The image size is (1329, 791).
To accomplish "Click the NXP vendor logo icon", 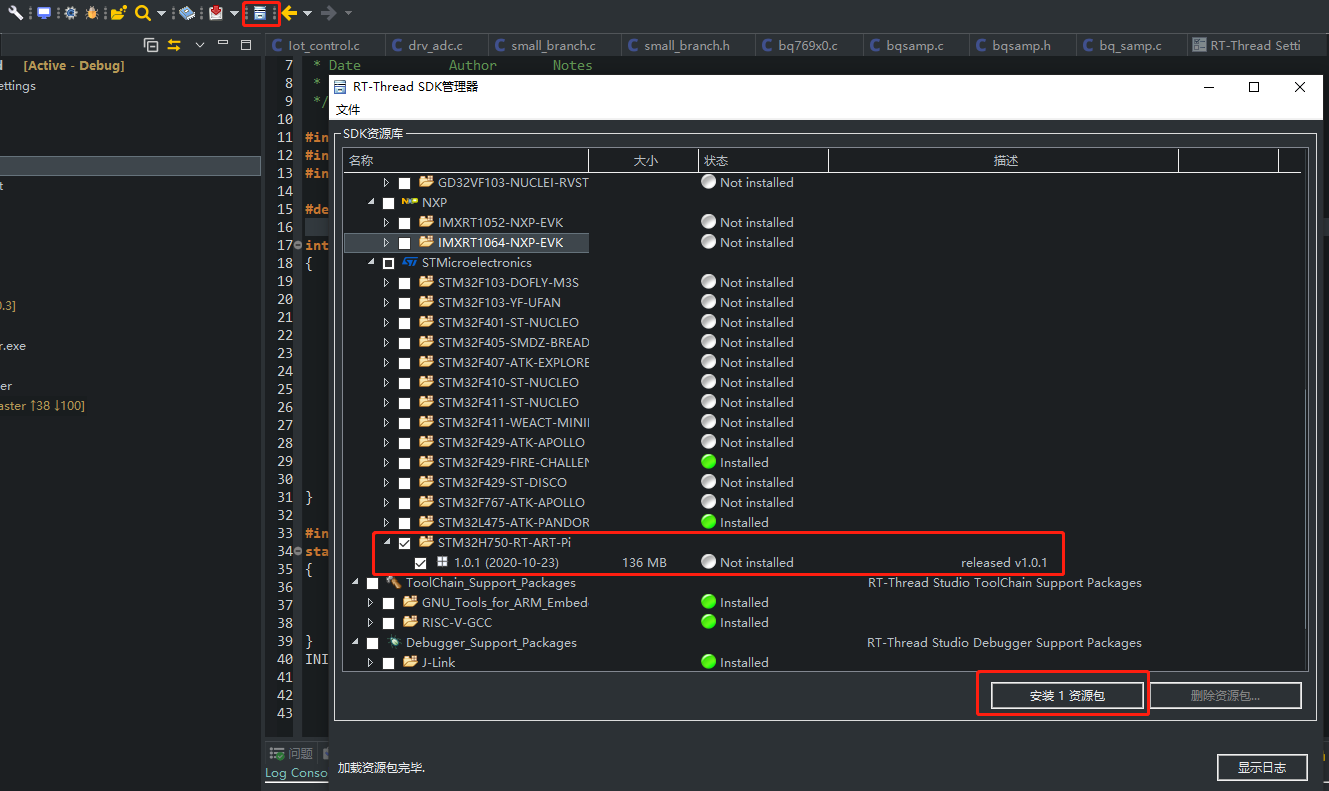I will click(409, 202).
